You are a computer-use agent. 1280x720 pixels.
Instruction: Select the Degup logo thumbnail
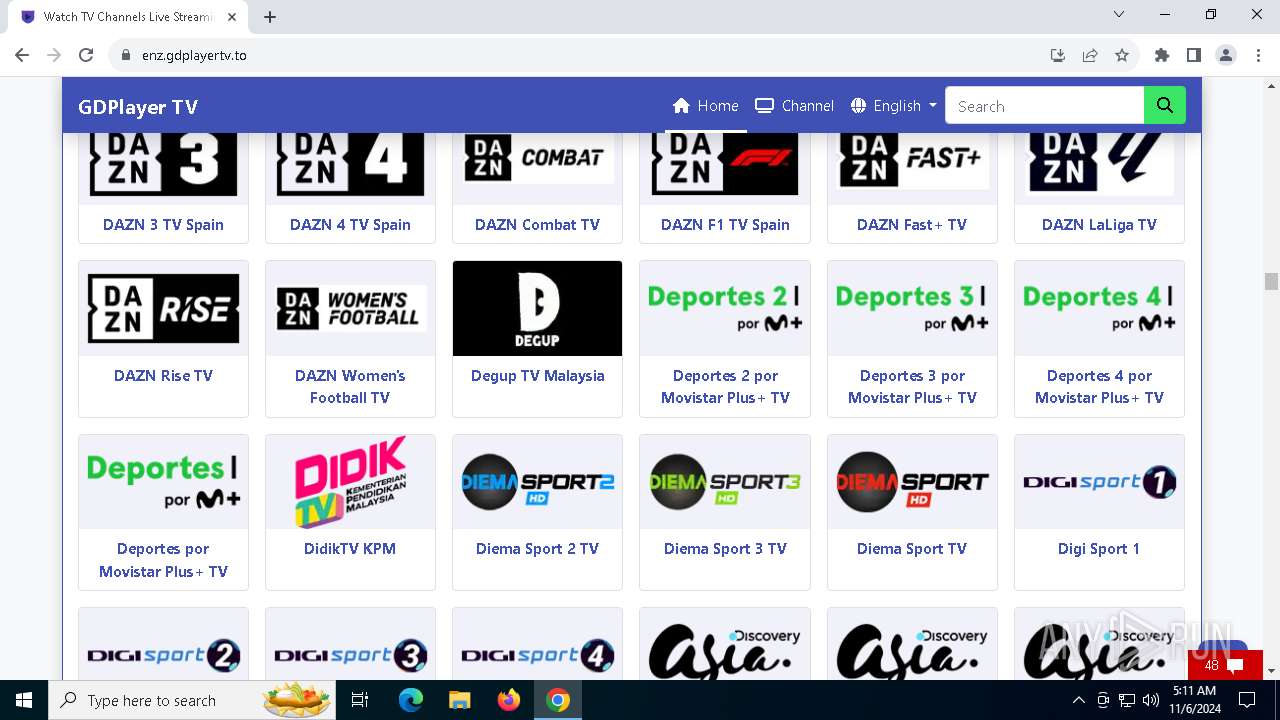pos(537,309)
